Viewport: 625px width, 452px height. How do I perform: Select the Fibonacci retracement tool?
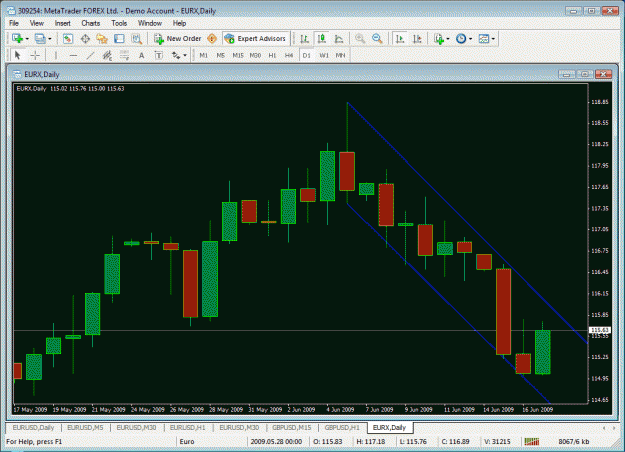124,55
